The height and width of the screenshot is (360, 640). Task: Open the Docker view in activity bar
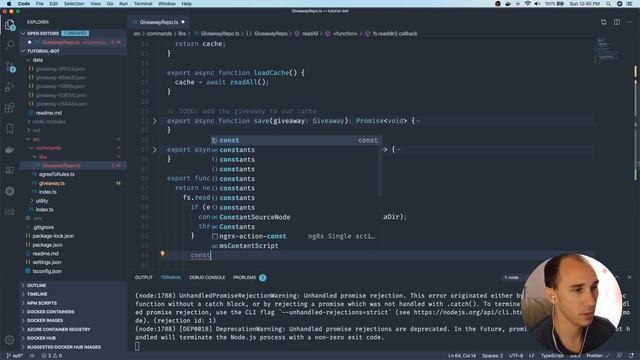coord(10,149)
